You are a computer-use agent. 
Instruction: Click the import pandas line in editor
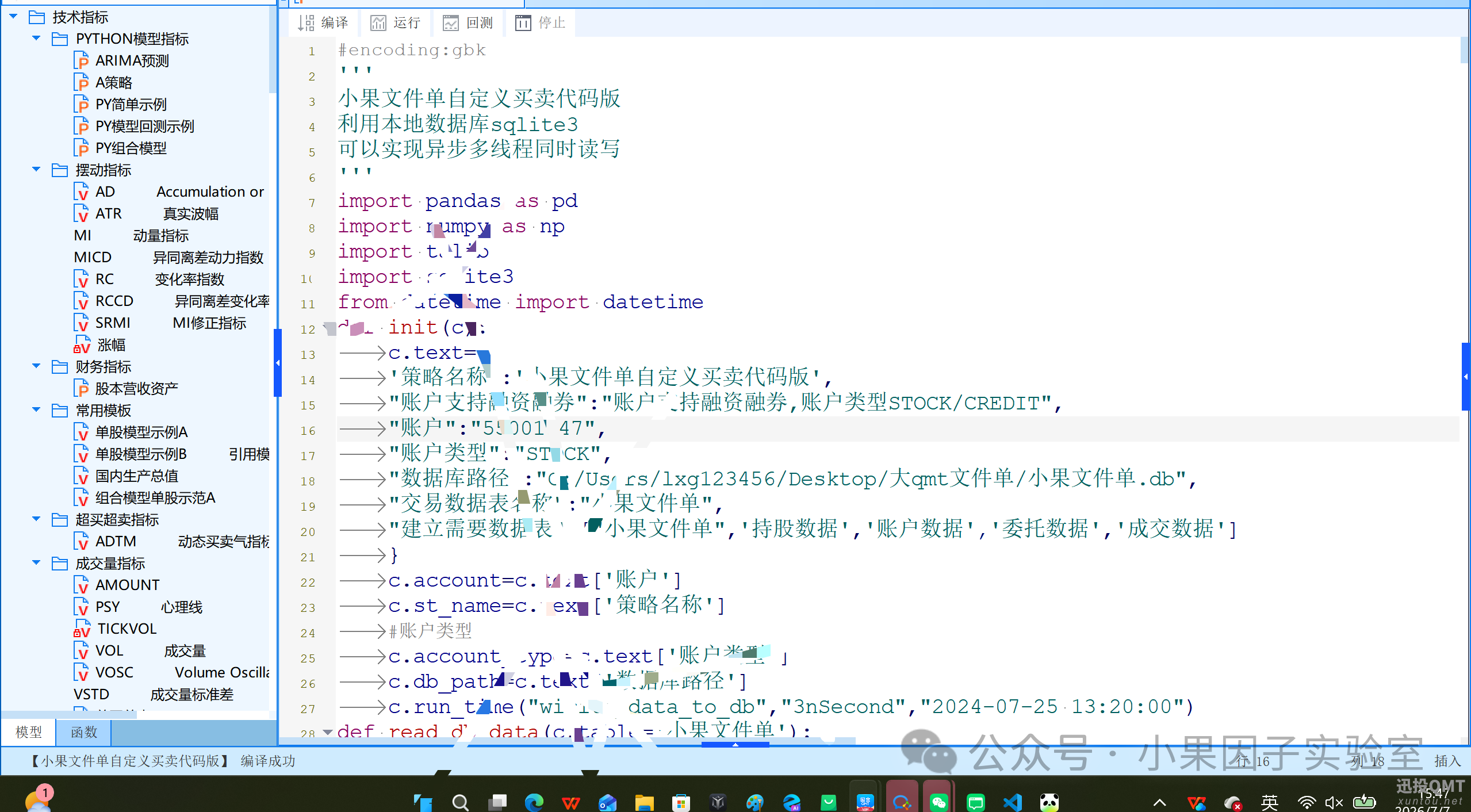(458, 201)
